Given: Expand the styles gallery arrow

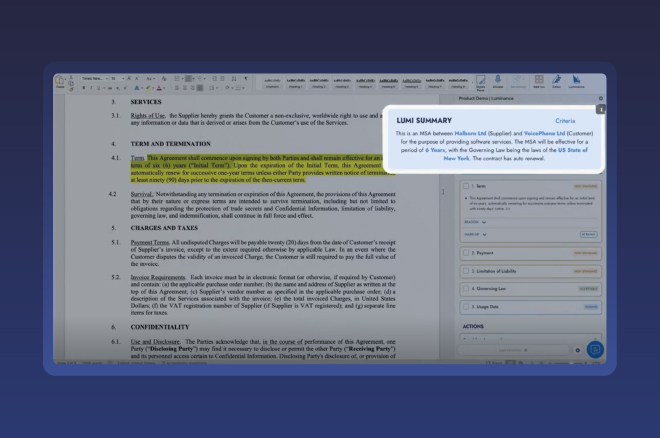Looking at the screenshot, I should (x=472, y=82).
